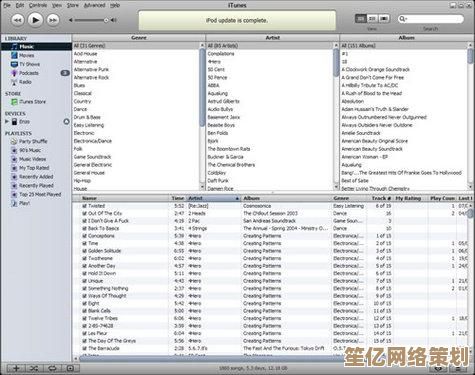The image size is (475, 375).
Task: Click the low-volume speaker icon
Action: click(x=71, y=20)
